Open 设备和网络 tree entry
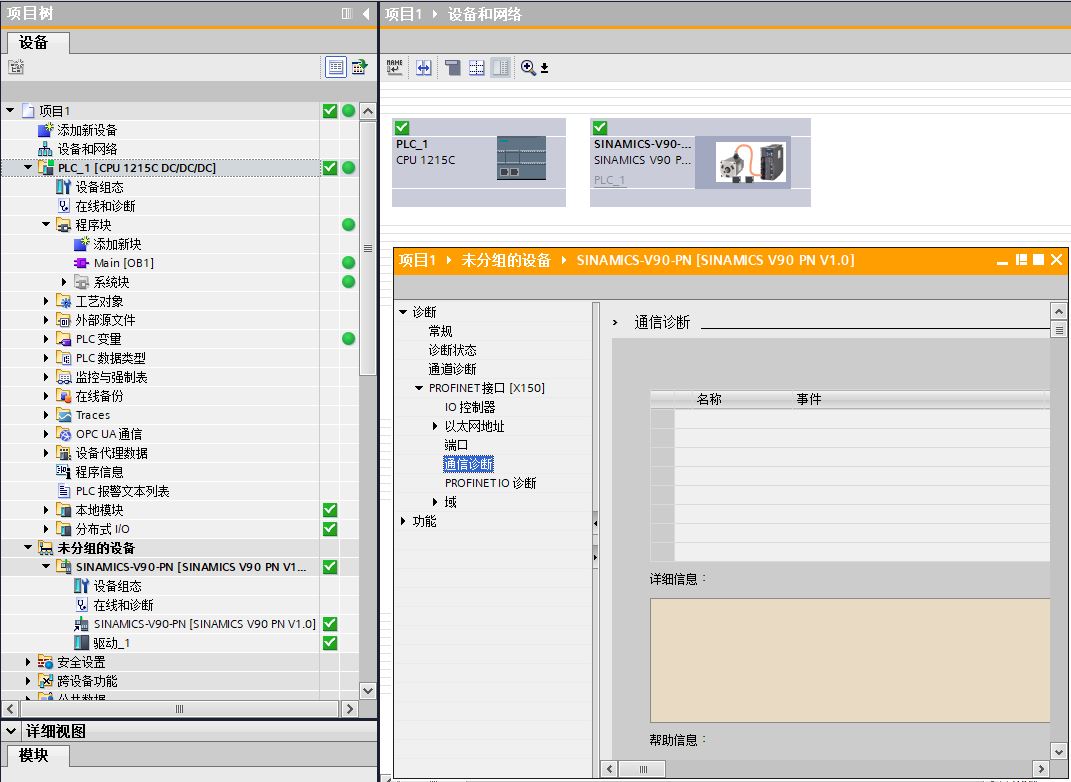This screenshot has height=782, width=1071. coord(87,149)
